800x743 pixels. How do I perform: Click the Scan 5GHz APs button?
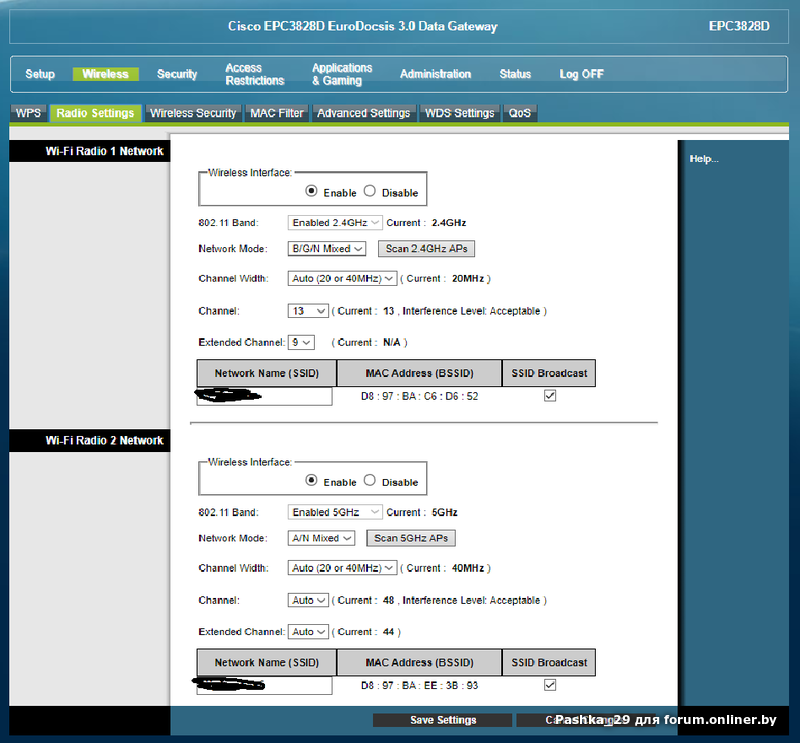(x=411, y=538)
